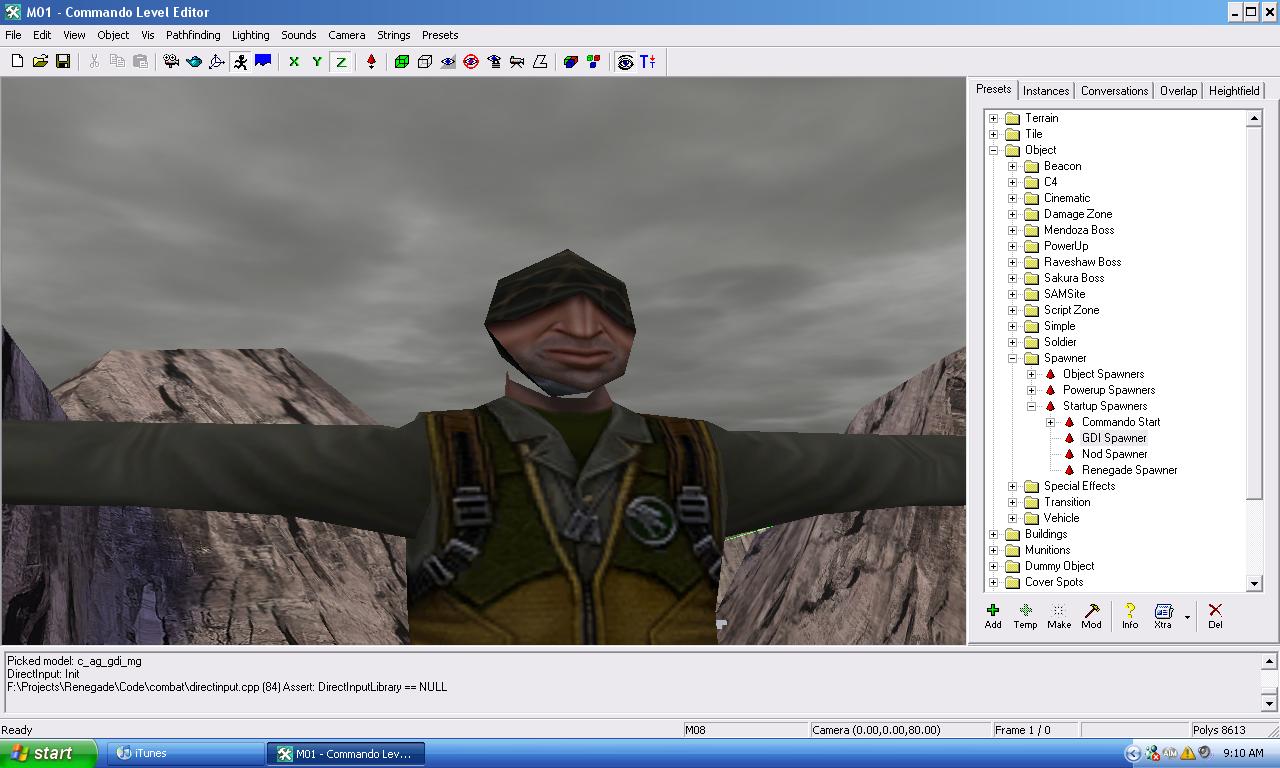Open the Xtra dropdown arrow
Screen dimensions: 1280x768
1187,617
